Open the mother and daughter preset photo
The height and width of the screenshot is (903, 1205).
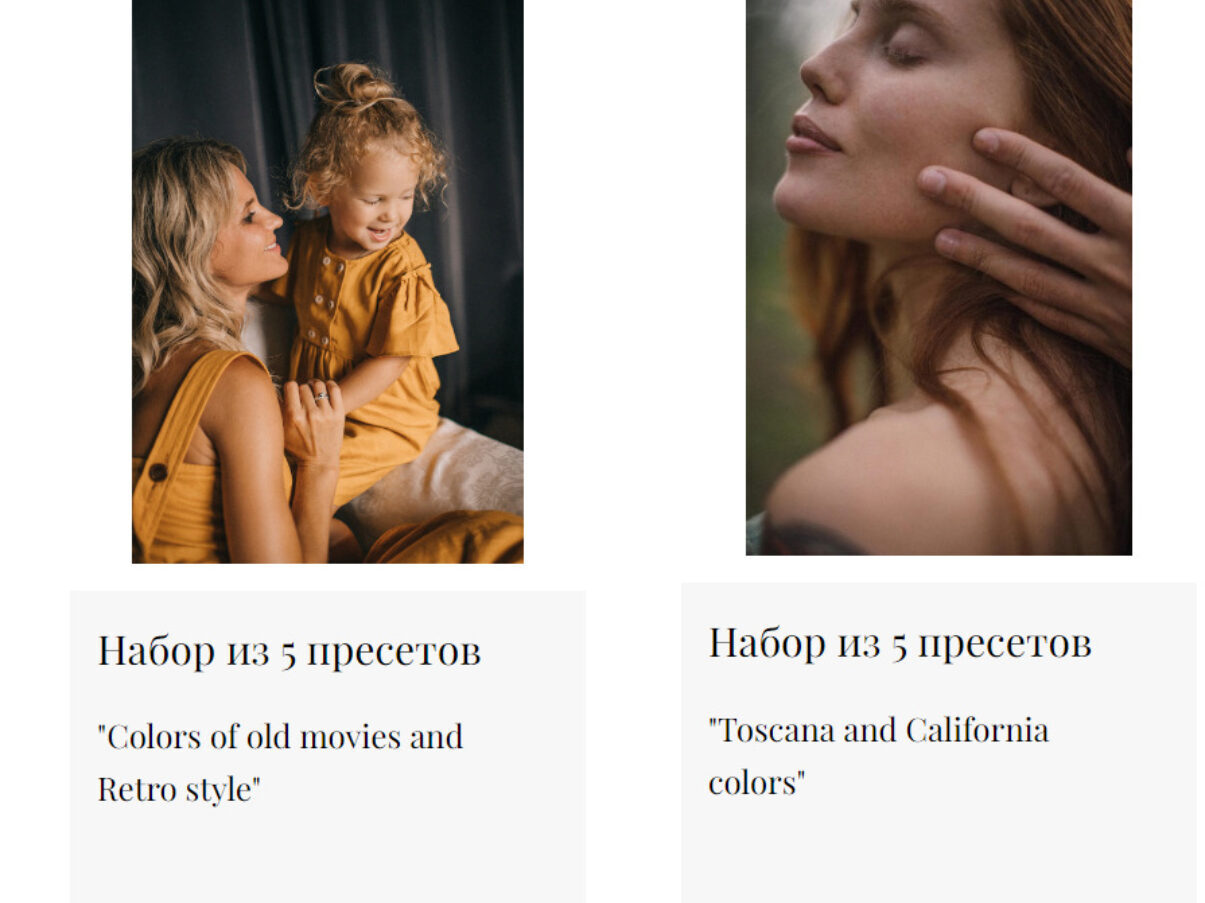(x=327, y=281)
